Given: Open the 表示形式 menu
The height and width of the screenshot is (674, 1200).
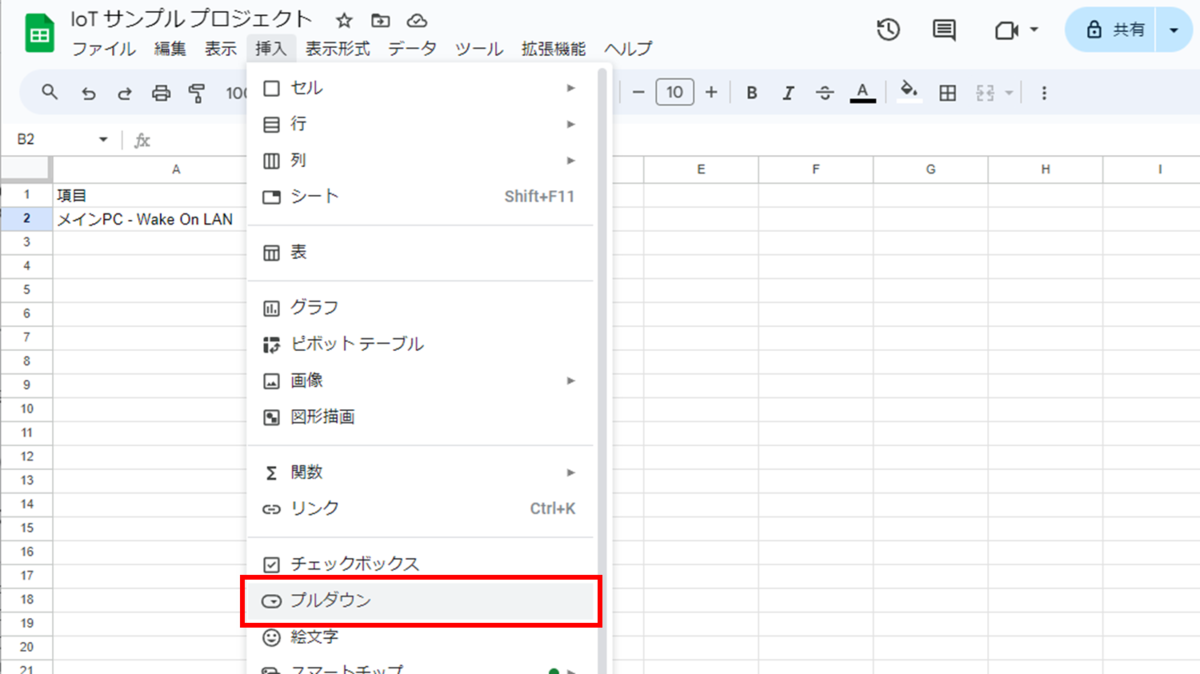Looking at the screenshot, I should (338, 49).
